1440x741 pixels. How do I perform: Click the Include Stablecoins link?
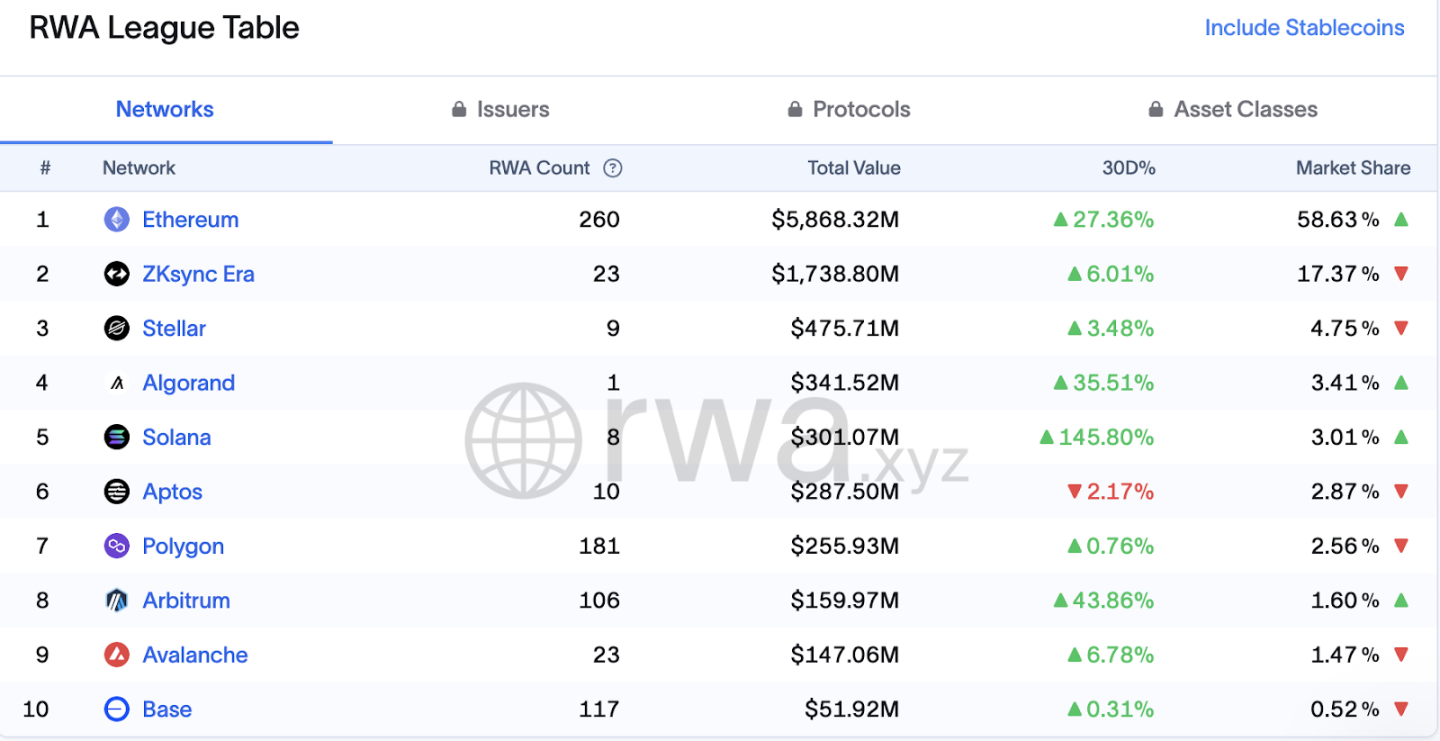(x=1304, y=28)
